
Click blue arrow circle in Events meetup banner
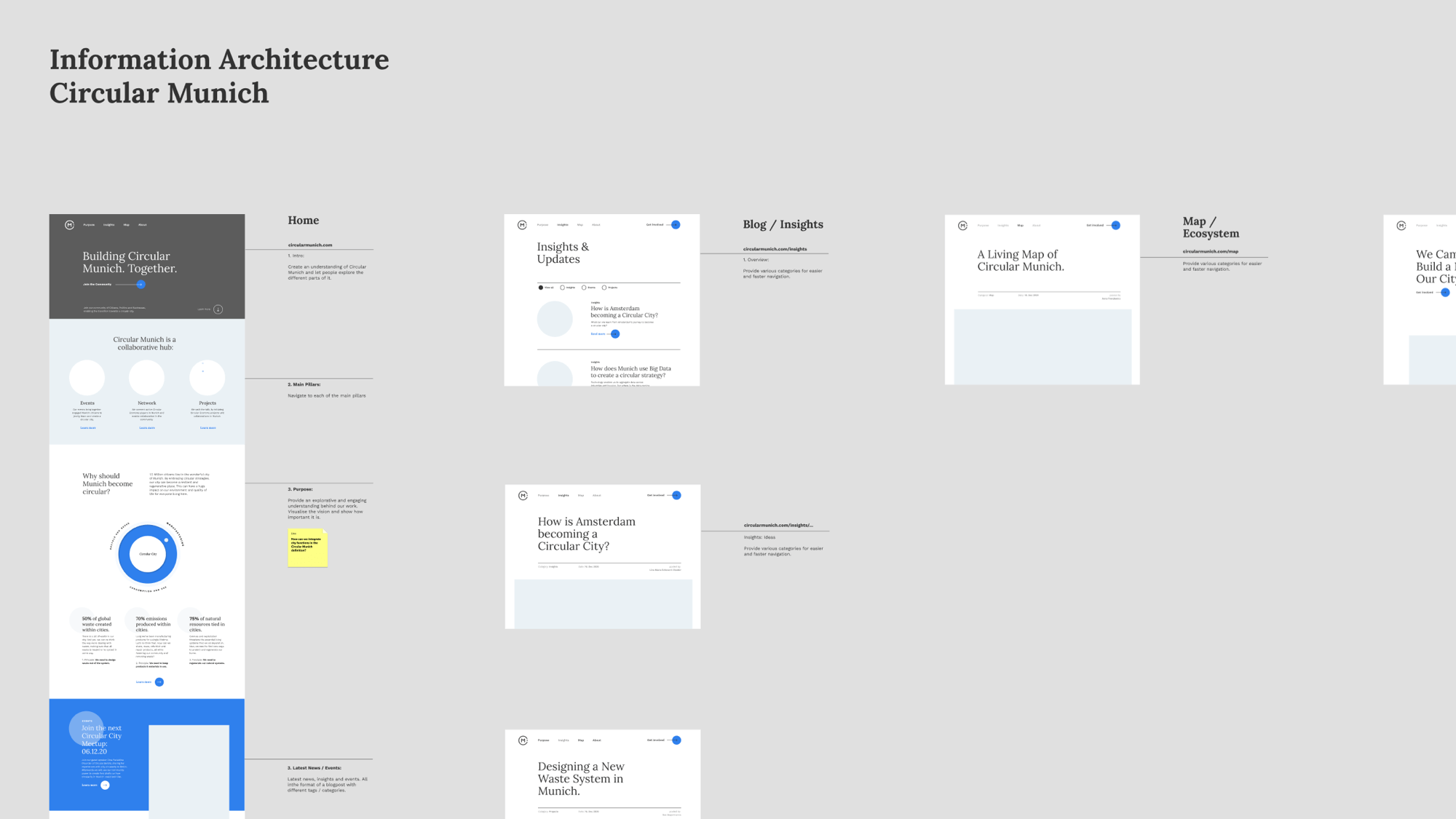tap(105, 786)
